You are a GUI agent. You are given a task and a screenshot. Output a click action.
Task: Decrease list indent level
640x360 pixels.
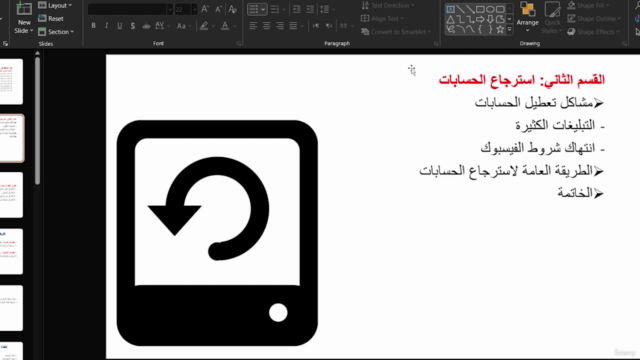tap(297, 9)
